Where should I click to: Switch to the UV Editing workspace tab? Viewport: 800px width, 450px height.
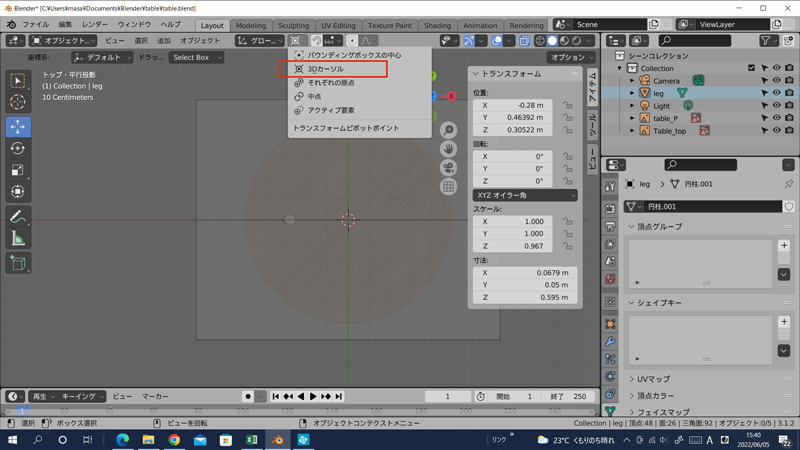(338, 25)
